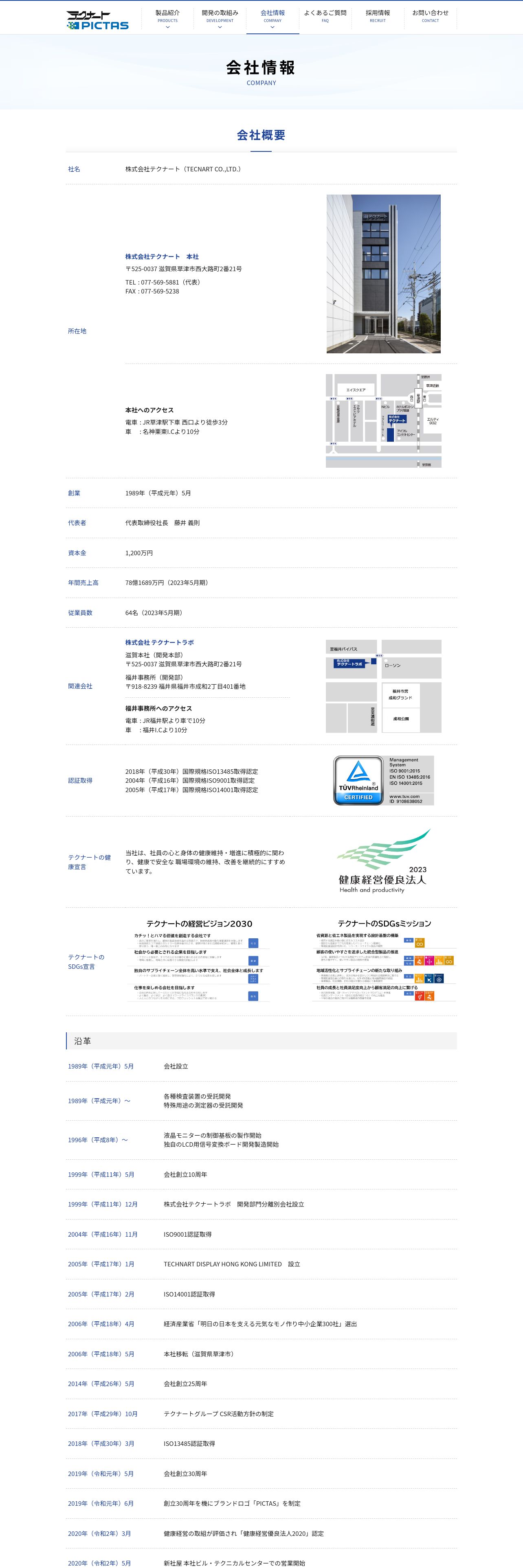523x1568 pixels.
Task: Click history entry 会社創立25周年
Action: (185, 1384)
